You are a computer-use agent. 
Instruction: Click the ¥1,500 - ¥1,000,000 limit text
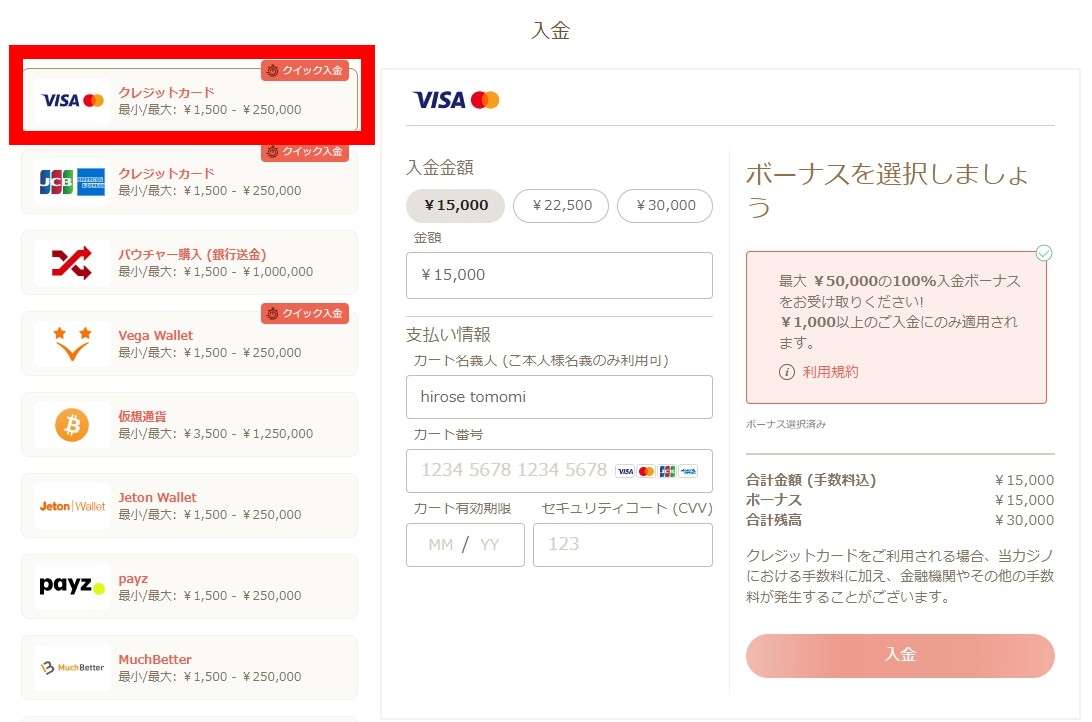coord(249,272)
